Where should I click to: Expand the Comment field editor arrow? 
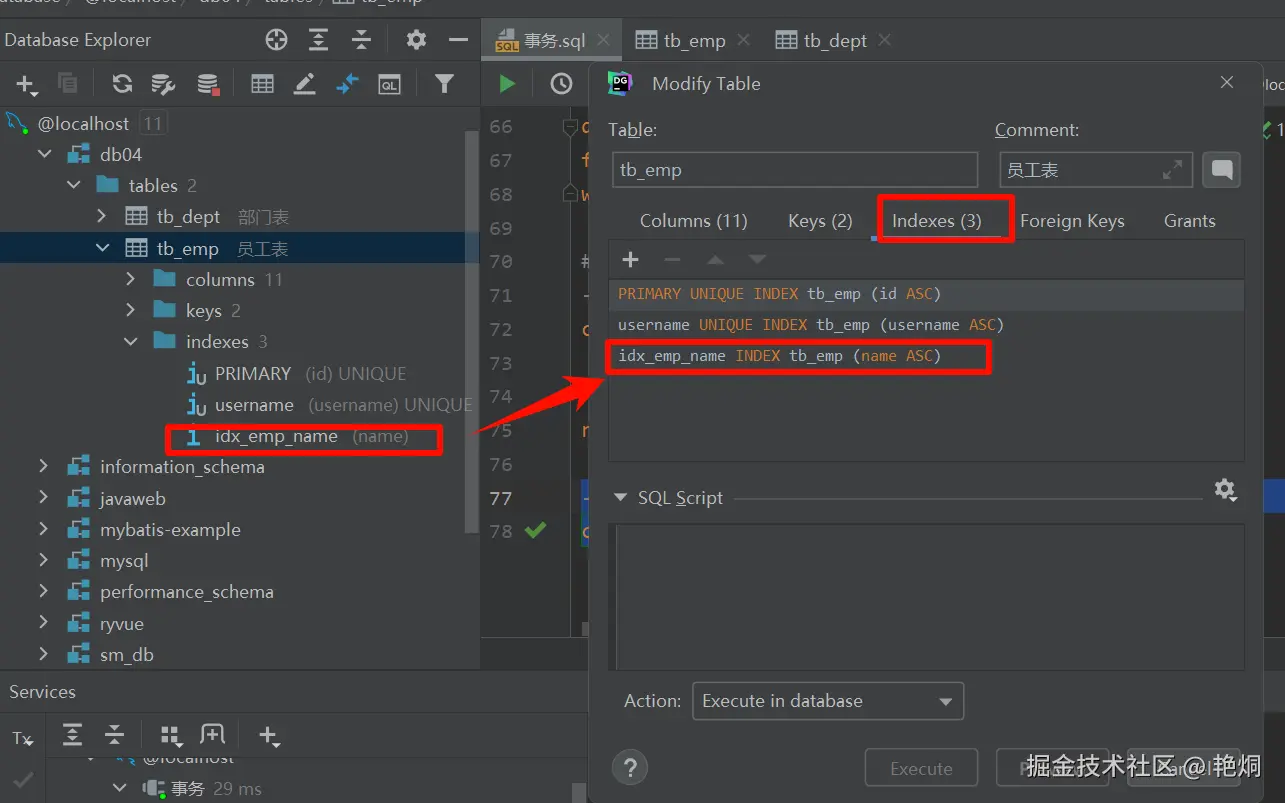tap(1172, 170)
